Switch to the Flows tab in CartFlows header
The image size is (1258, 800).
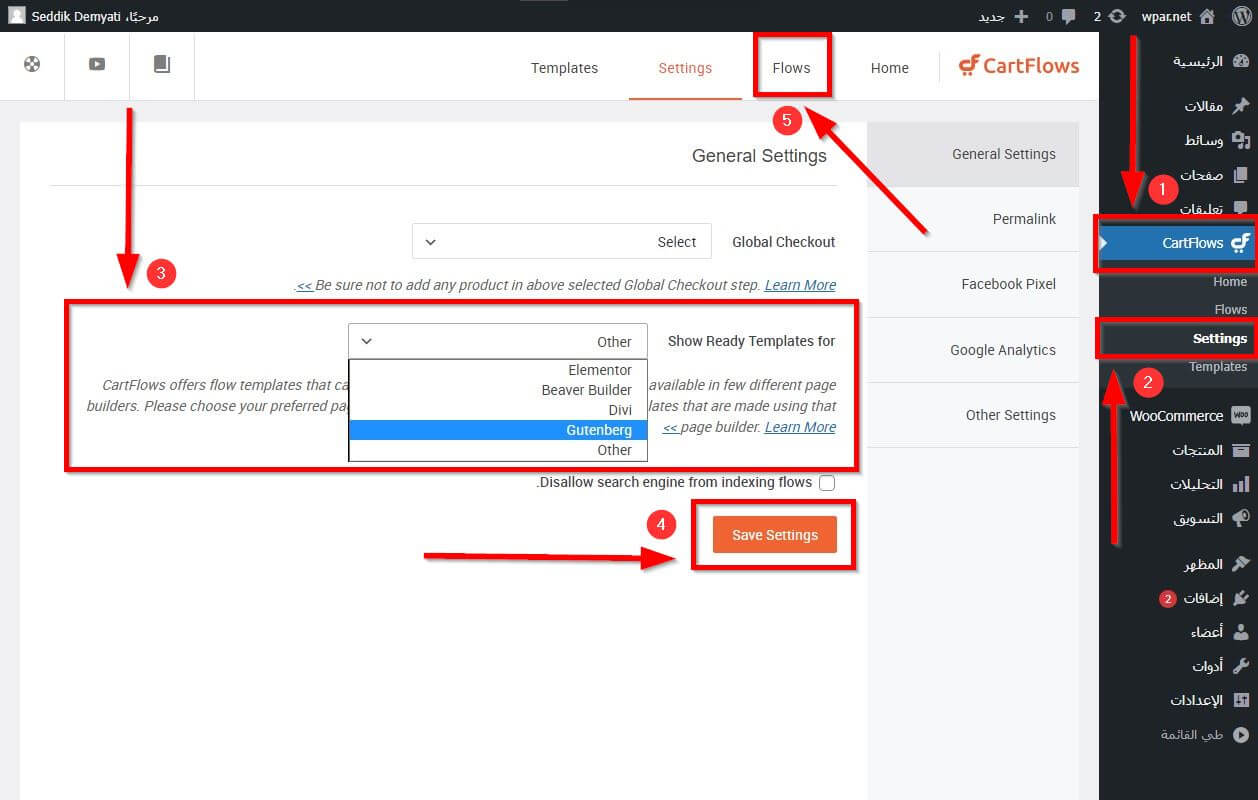791,68
